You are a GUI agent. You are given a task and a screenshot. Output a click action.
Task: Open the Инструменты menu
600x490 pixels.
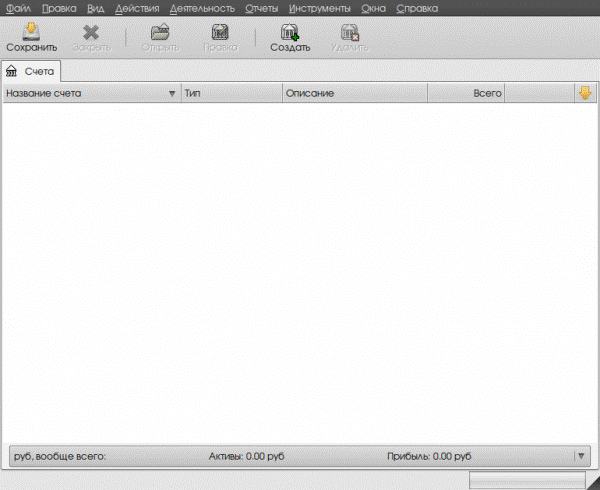(x=320, y=8)
